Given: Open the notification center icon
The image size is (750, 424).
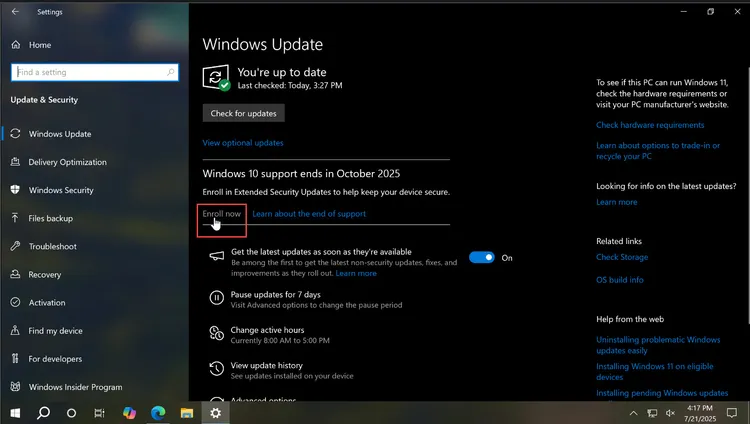Looking at the screenshot, I should pyautogui.click(x=732, y=413).
